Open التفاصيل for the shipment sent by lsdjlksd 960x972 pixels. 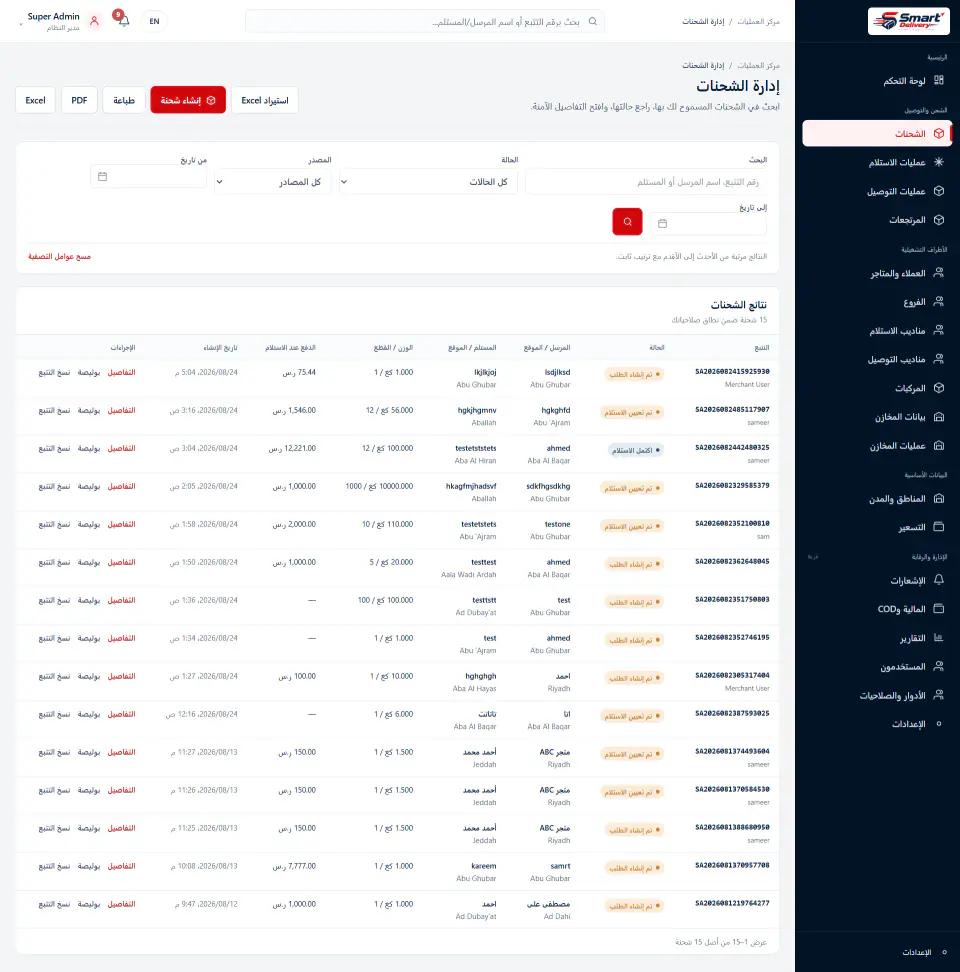pos(121,373)
